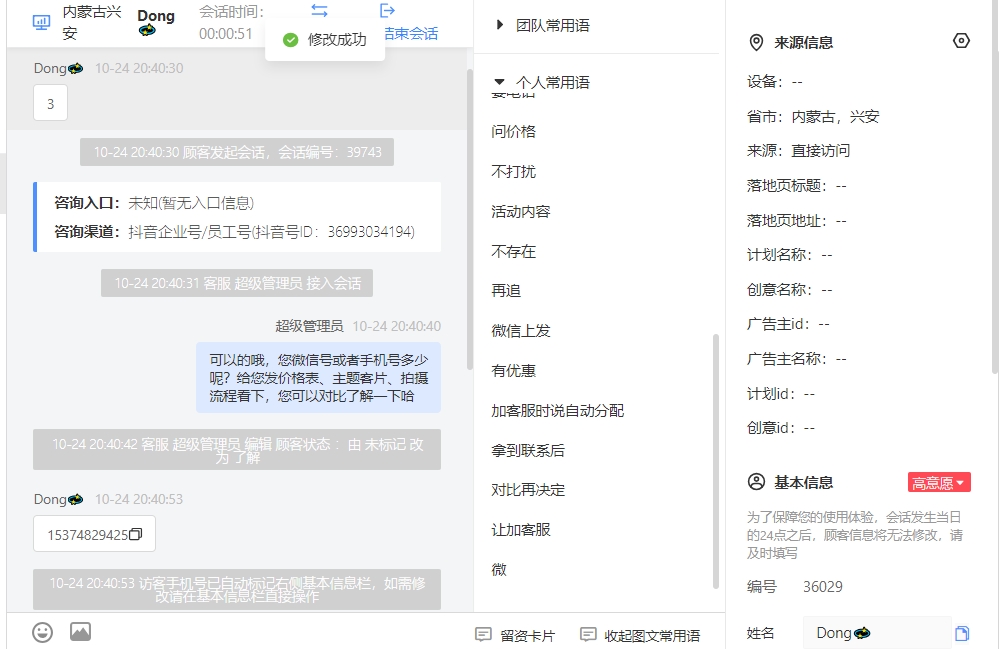Open the emoji picker smiley icon
The image size is (999, 649).
43,632
